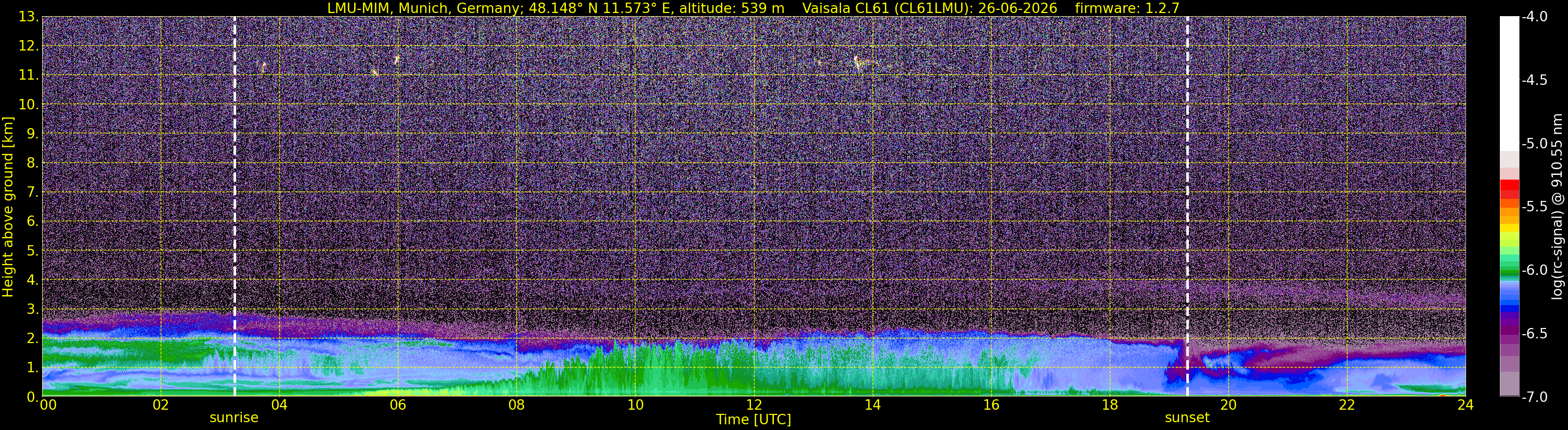
Task: Click the height tick label '9.'
Action: [x=33, y=133]
